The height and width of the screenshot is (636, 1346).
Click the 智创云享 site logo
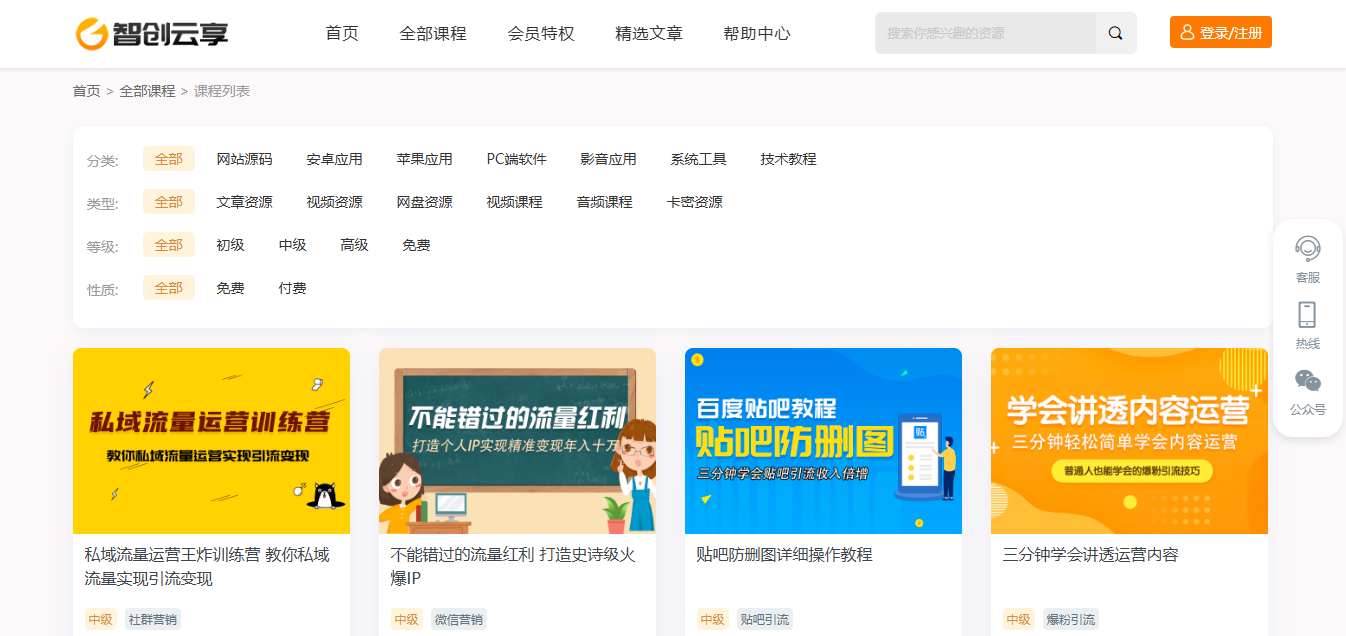click(x=152, y=33)
